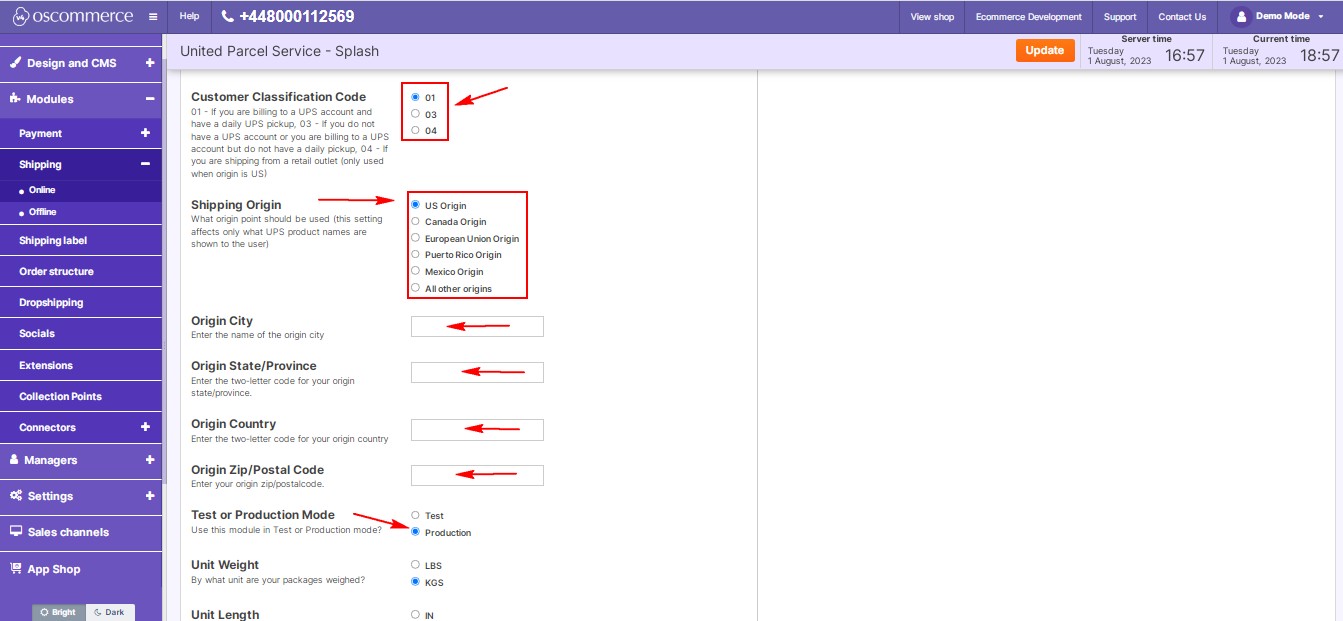
Task: Expand Payment submenu plus icon
Action: 145,133
